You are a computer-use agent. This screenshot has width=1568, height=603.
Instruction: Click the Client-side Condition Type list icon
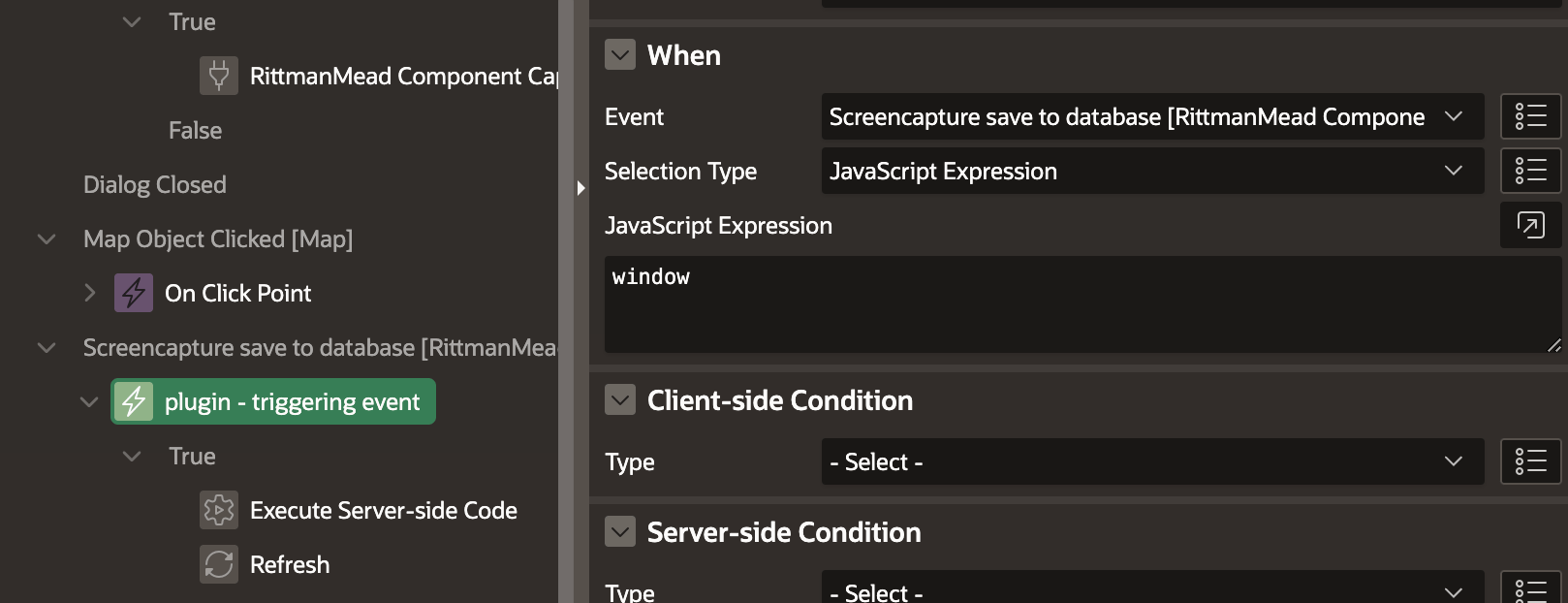[x=1531, y=461]
